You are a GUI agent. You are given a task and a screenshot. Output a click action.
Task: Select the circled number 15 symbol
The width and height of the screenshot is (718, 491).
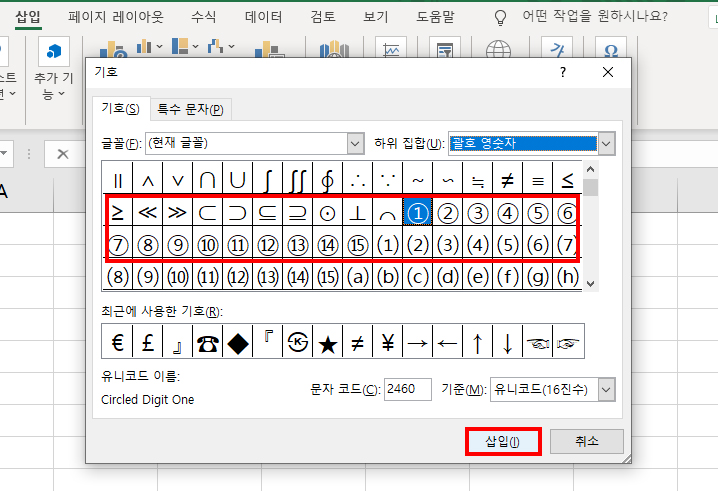[358, 245]
